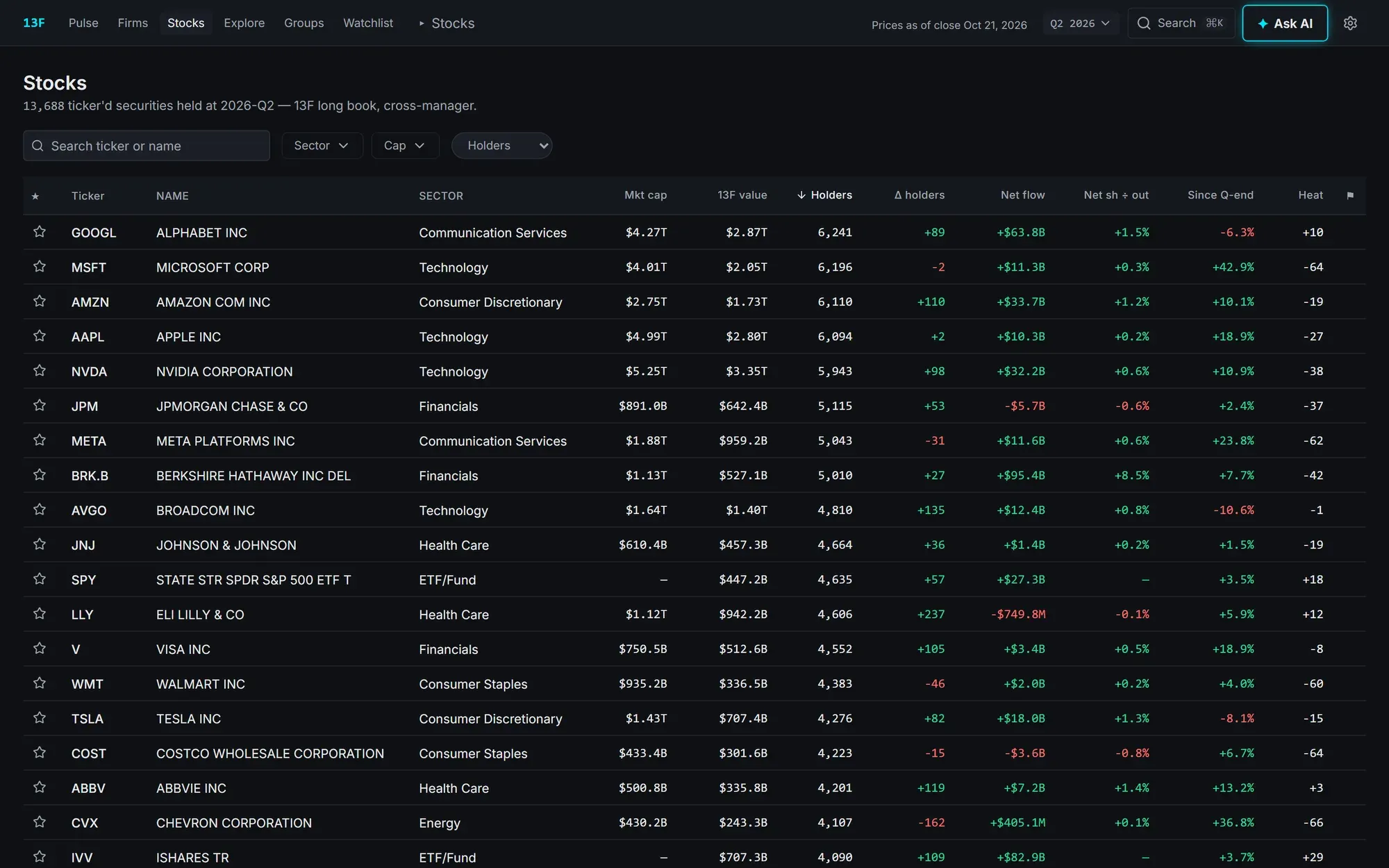Focus the Search ticker or name field

147,146
